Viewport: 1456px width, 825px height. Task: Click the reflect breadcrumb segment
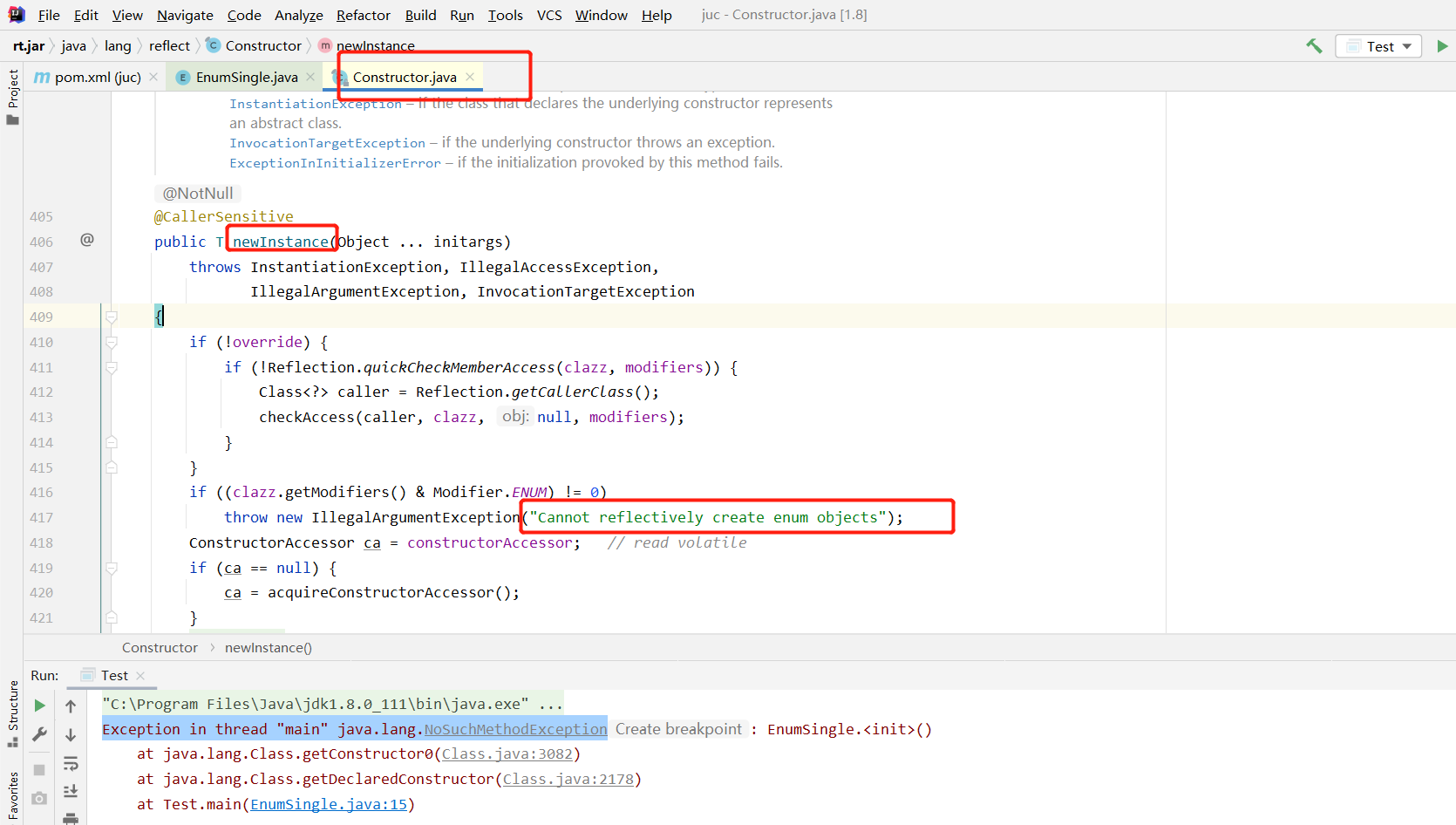point(169,45)
